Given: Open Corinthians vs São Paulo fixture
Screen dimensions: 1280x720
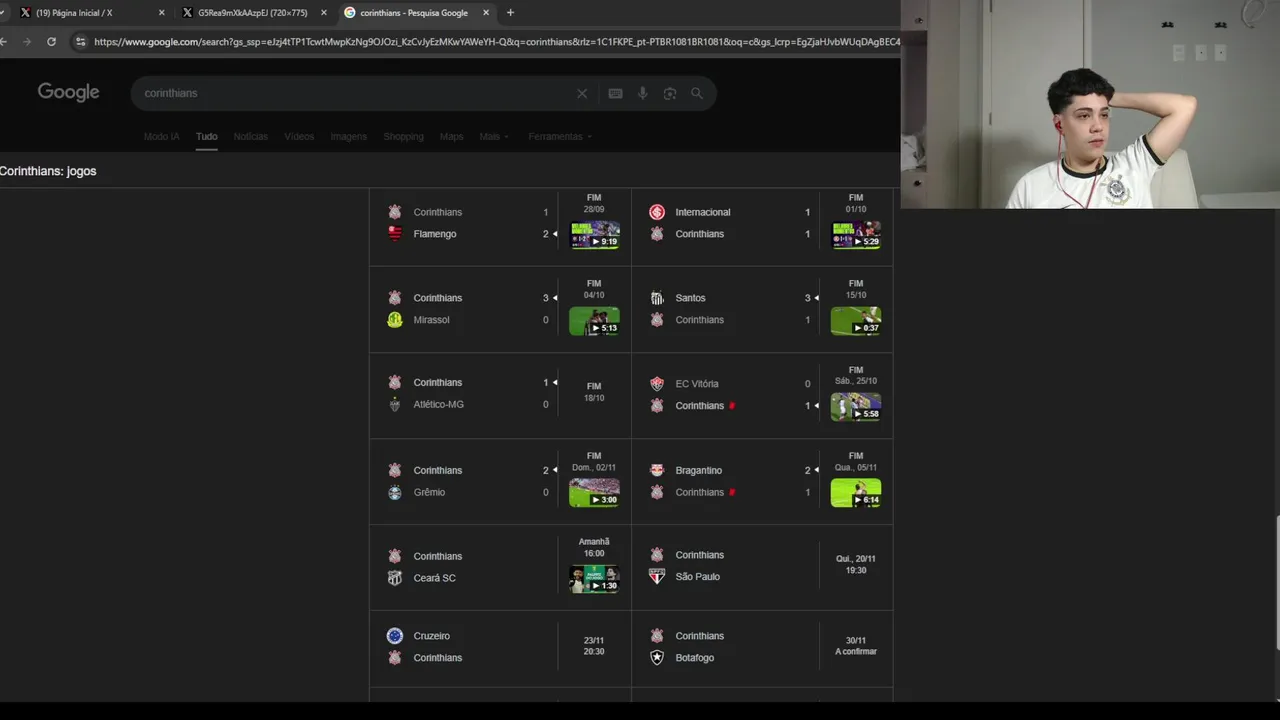Looking at the screenshot, I should (x=762, y=566).
